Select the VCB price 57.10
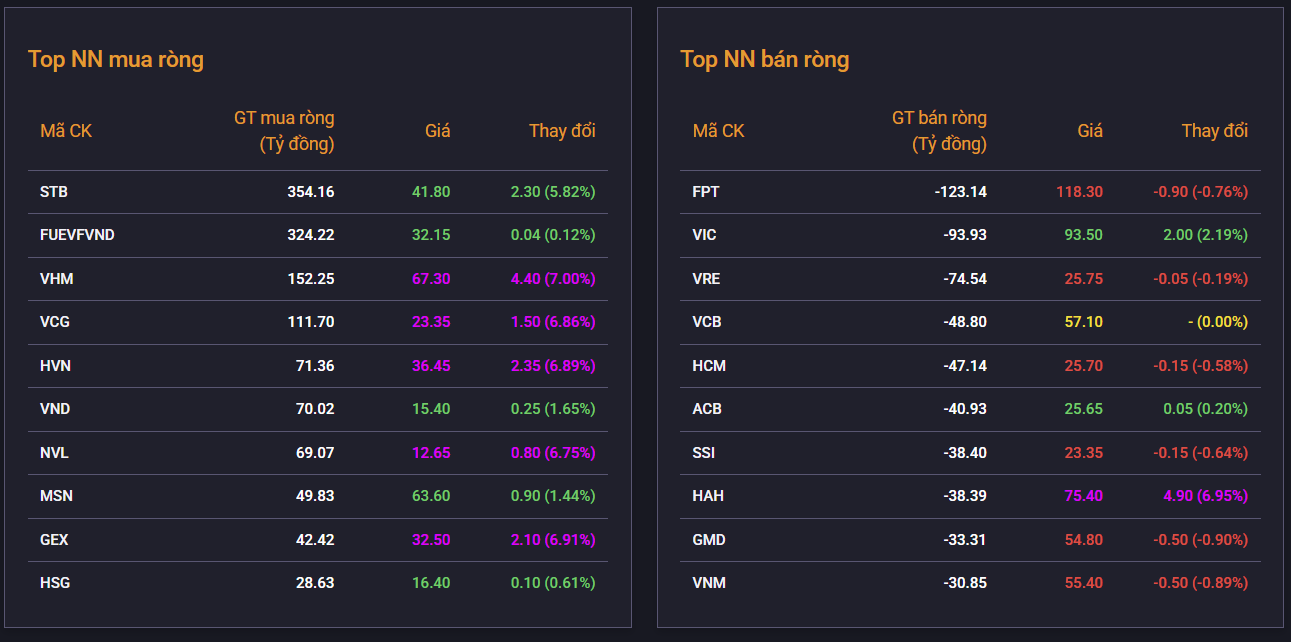This screenshot has width=1291, height=642. click(x=1083, y=322)
